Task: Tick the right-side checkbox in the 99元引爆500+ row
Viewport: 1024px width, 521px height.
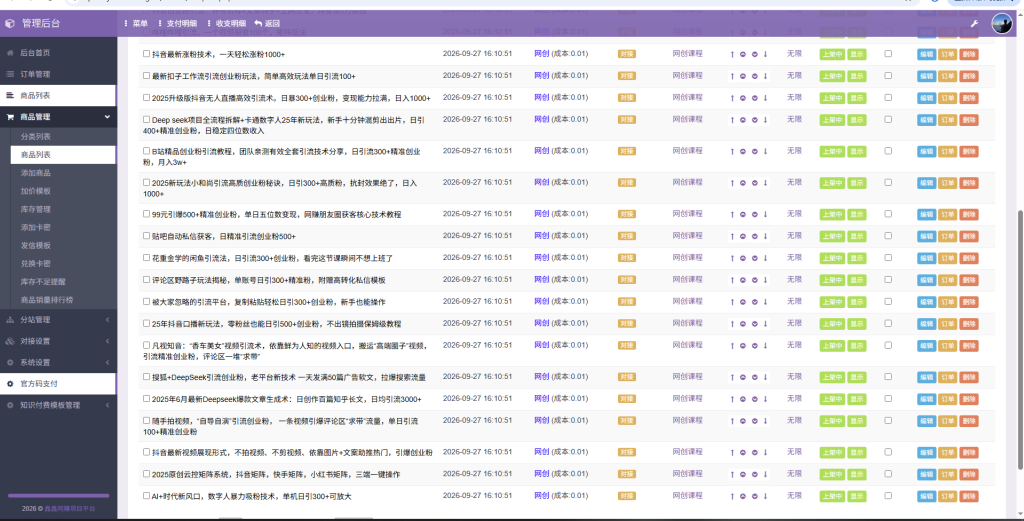Action: (888, 213)
